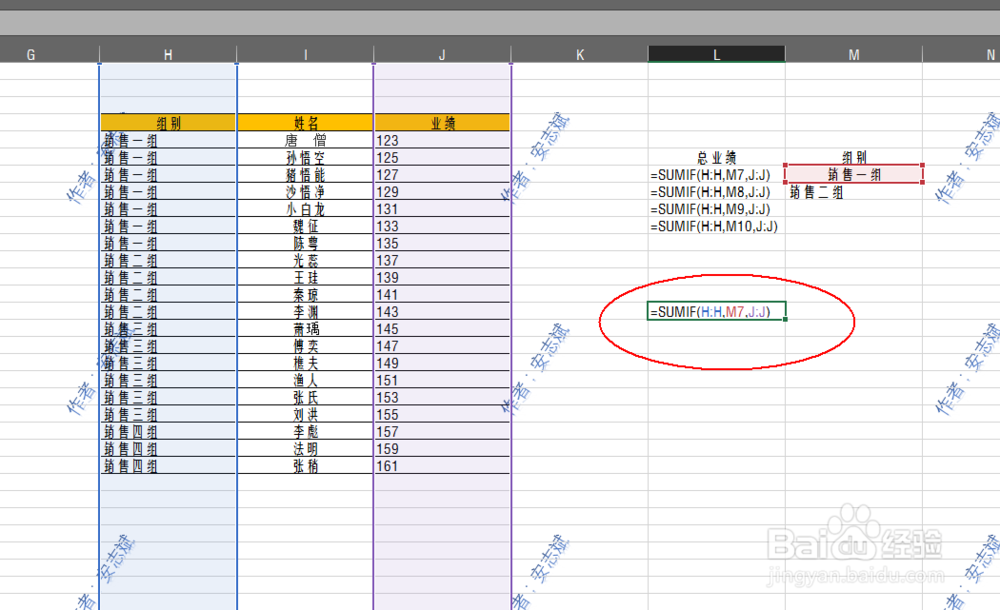Select the cell containing 141
This screenshot has width=1000, height=610.
pos(442,295)
